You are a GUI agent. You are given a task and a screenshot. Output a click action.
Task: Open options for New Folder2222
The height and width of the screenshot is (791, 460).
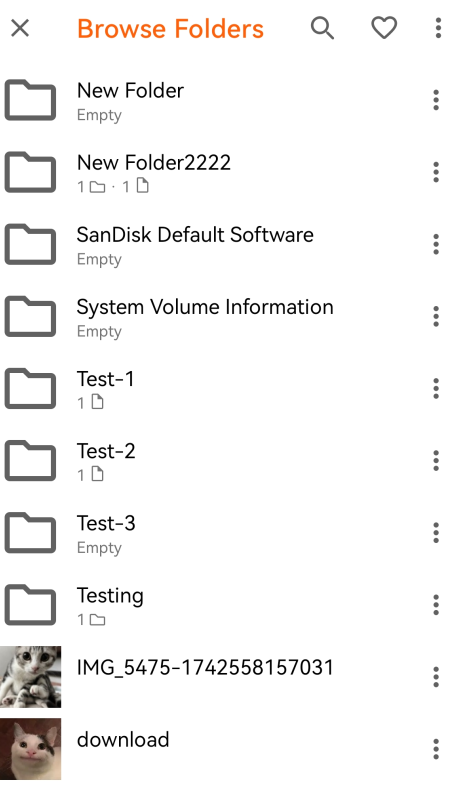click(x=436, y=173)
